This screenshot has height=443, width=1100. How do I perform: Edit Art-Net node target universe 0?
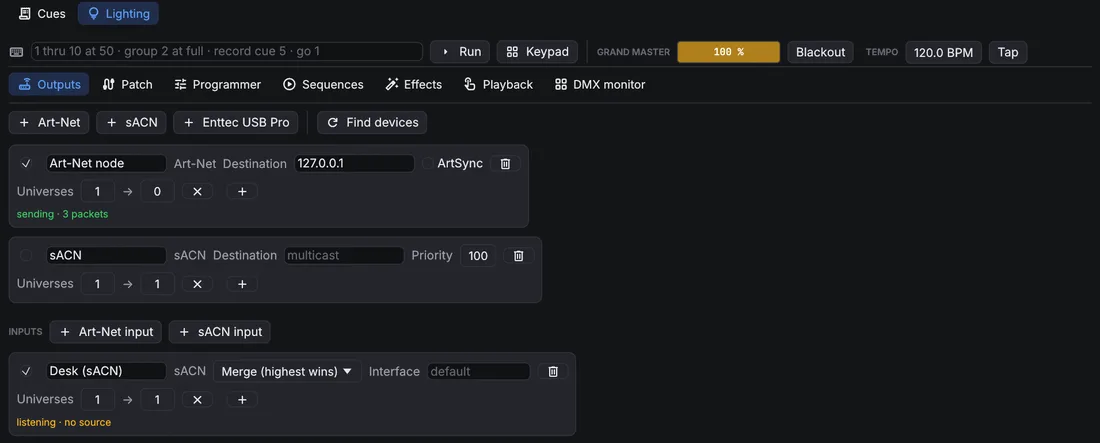[157, 191]
